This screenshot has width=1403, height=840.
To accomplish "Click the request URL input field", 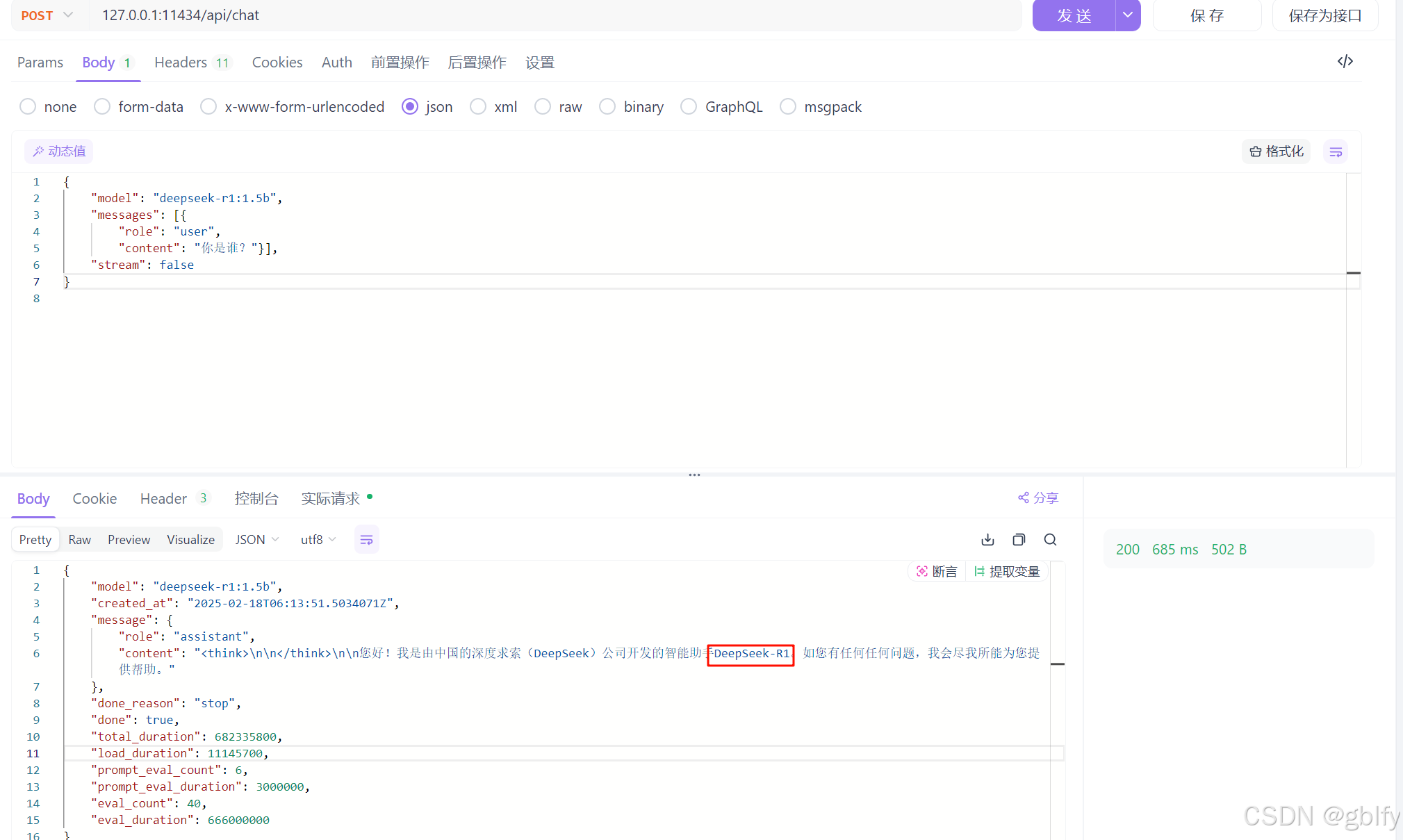I will click(556, 15).
